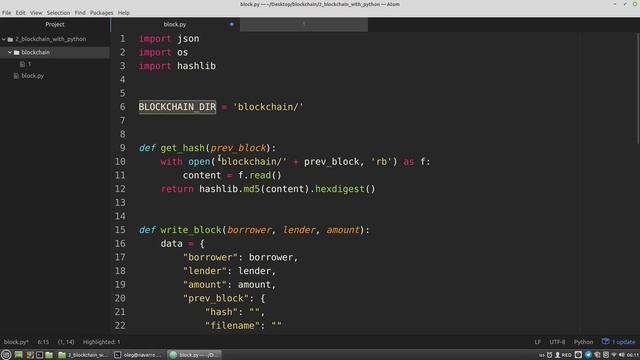Click the 2_blockchain_with_python folder icon
Image resolution: width=640 pixels, height=360 pixels.
point(10,39)
